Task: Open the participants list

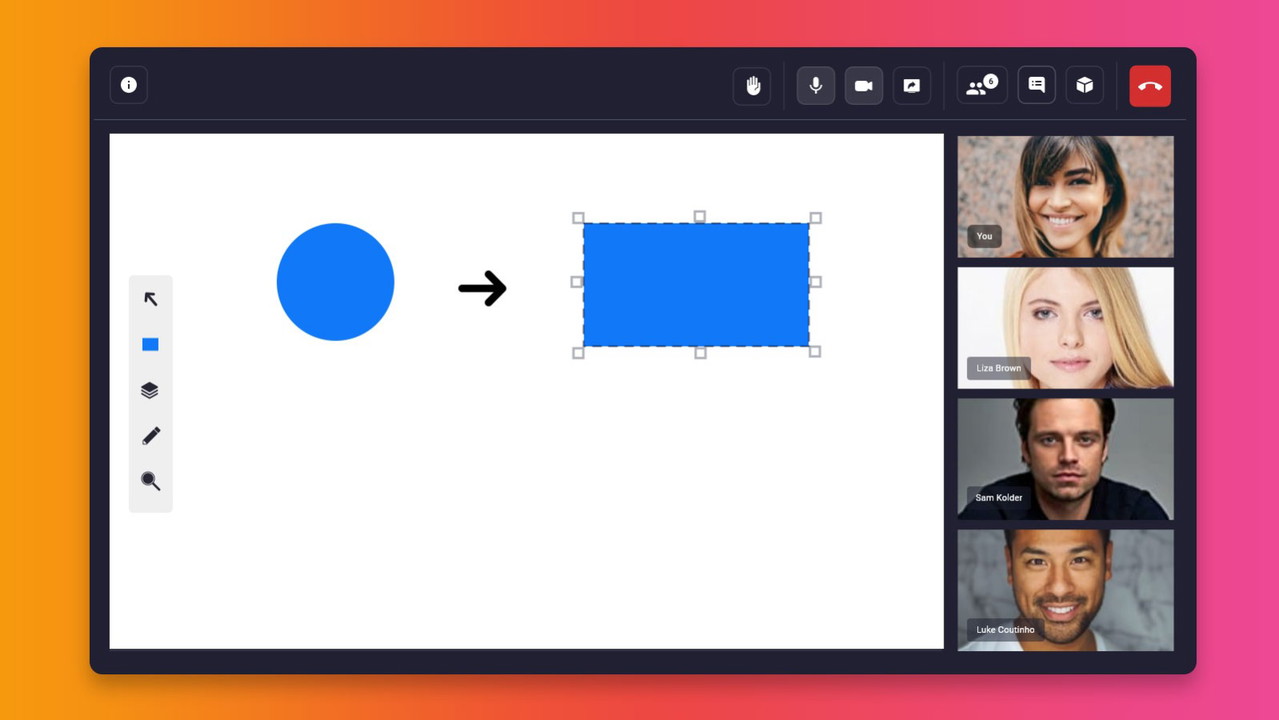Action: (x=981, y=86)
